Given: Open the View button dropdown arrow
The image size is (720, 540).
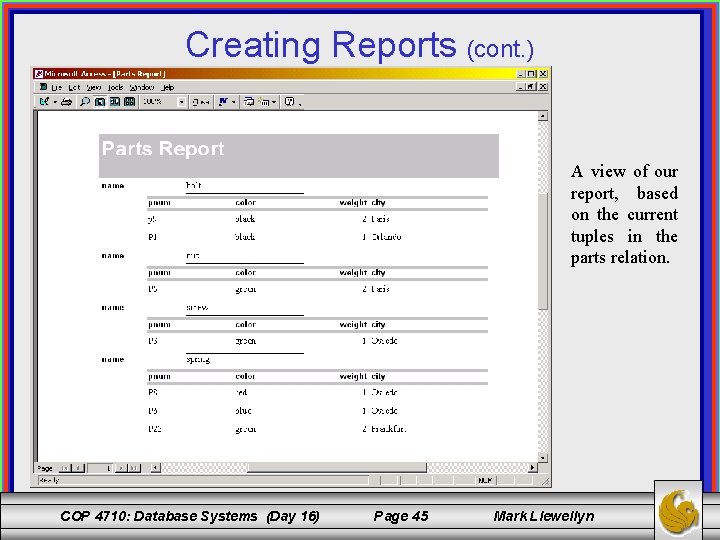Looking at the screenshot, I should tap(55, 102).
